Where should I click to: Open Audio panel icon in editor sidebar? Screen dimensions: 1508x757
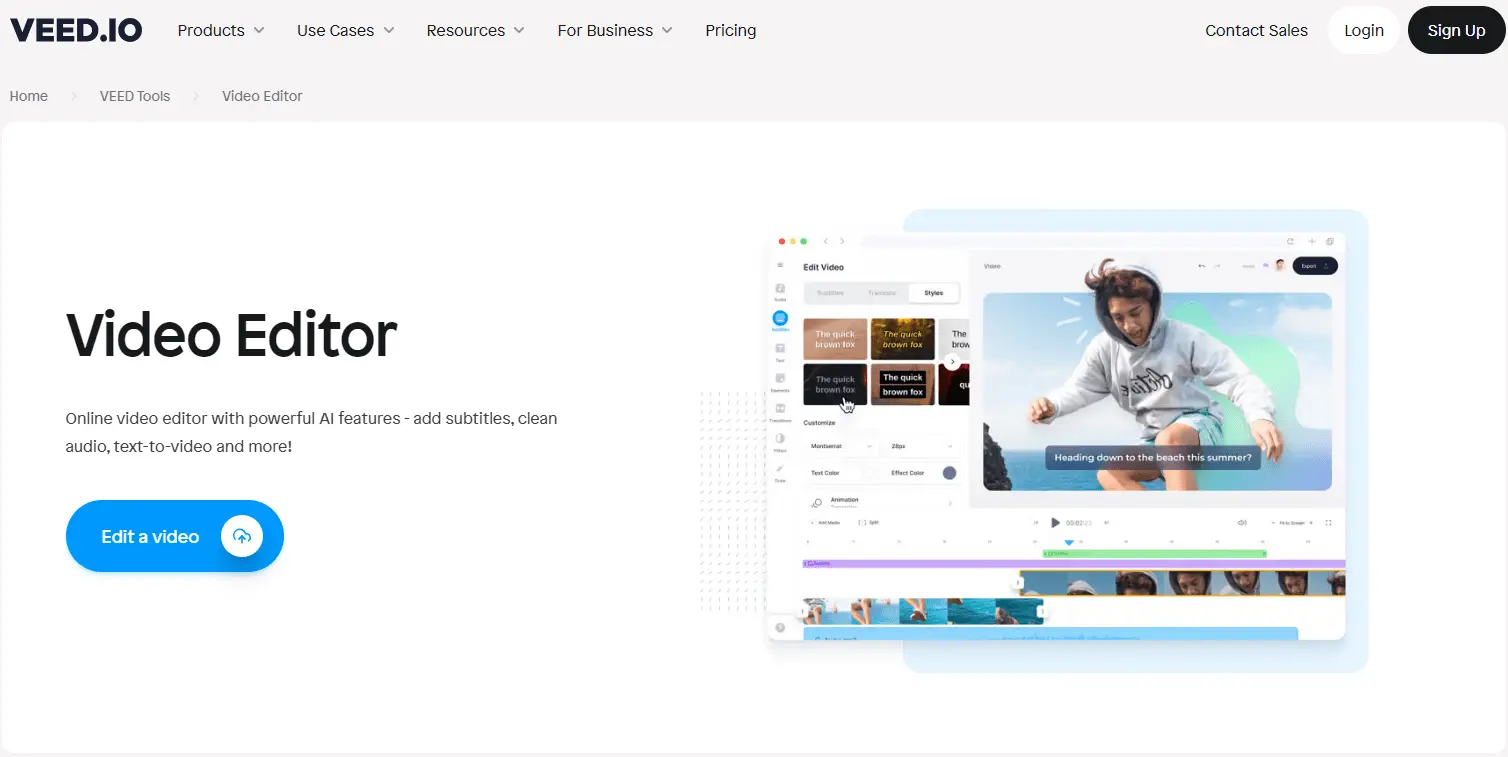point(780,291)
